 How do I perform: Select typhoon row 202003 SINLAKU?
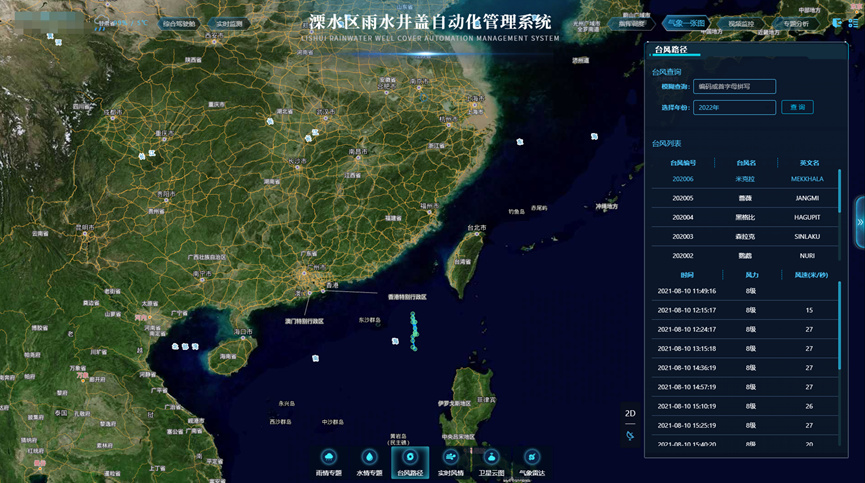click(x=744, y=237)
